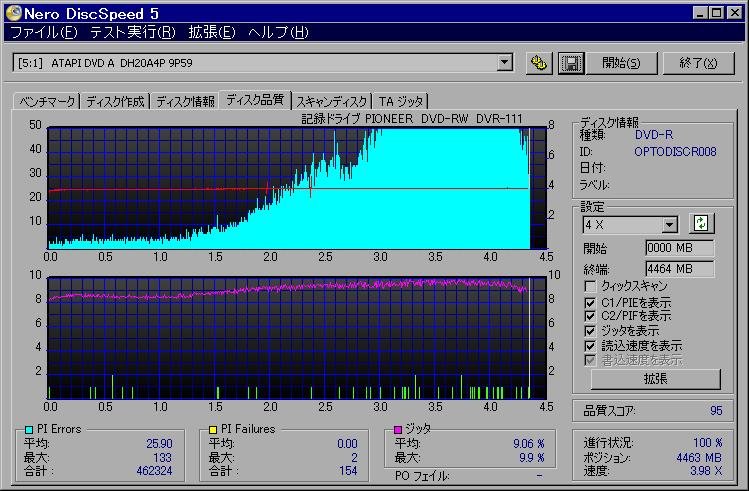Enable the クイックスキャン checkbox
Screen dimensions: 749x491
(x=590, y=287)
